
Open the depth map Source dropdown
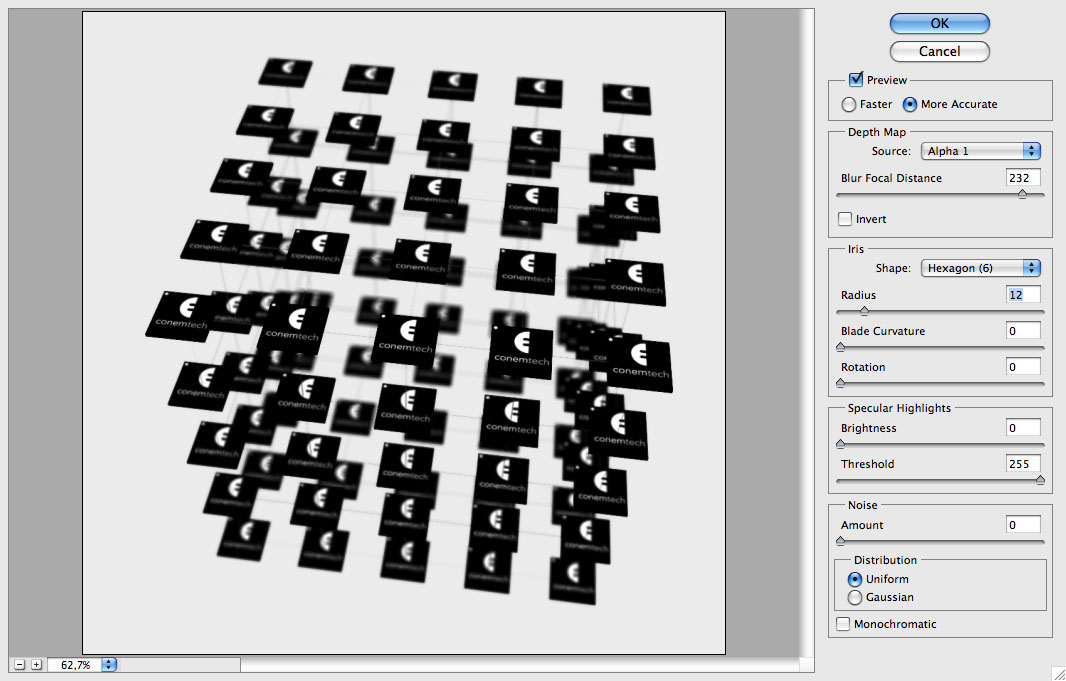coord(980,149)
